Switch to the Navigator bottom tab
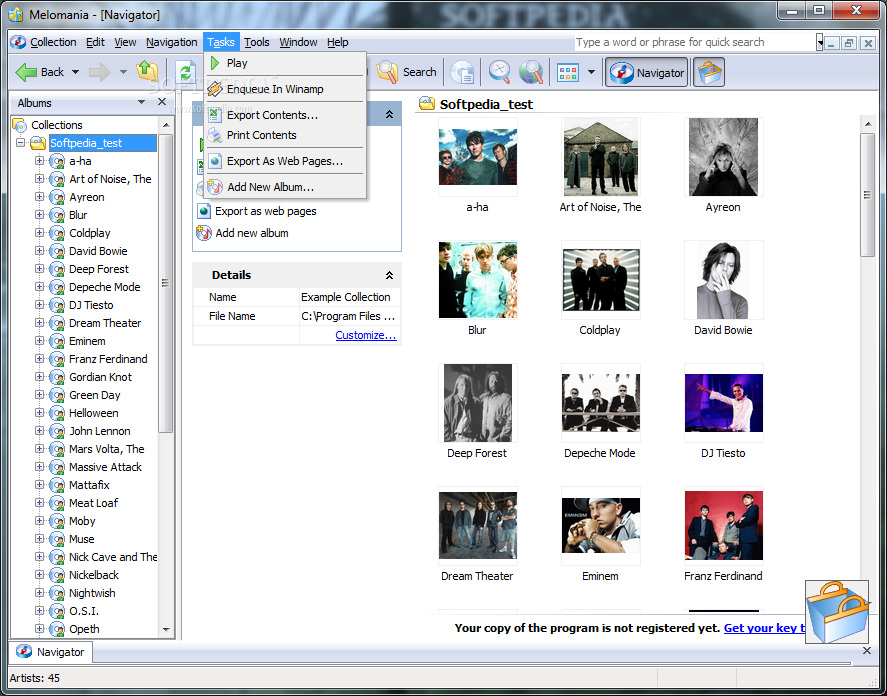Screen dimensions: 887x696 click(50, 652)
